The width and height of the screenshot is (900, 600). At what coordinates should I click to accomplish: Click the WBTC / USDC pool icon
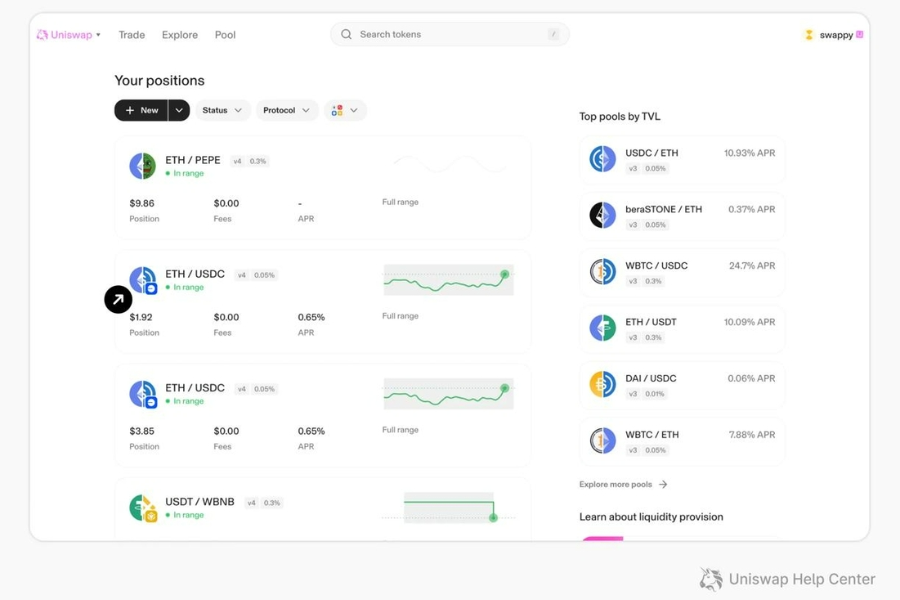[x=603, y=272]
